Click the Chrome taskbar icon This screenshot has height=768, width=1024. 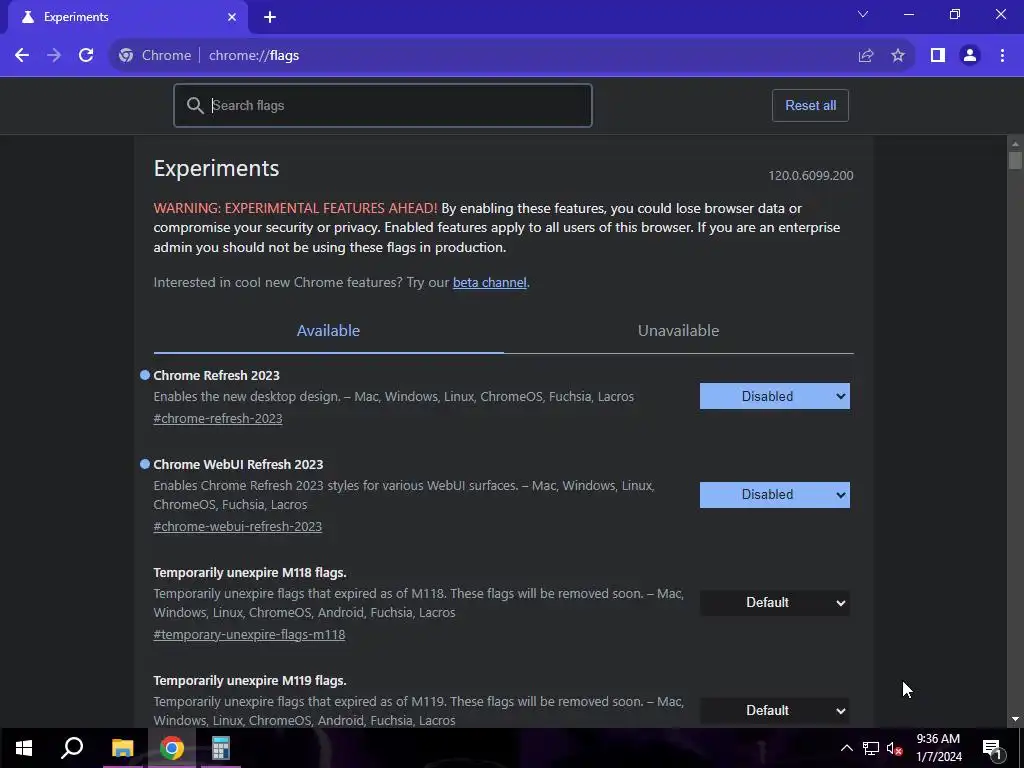click(172, 748)
